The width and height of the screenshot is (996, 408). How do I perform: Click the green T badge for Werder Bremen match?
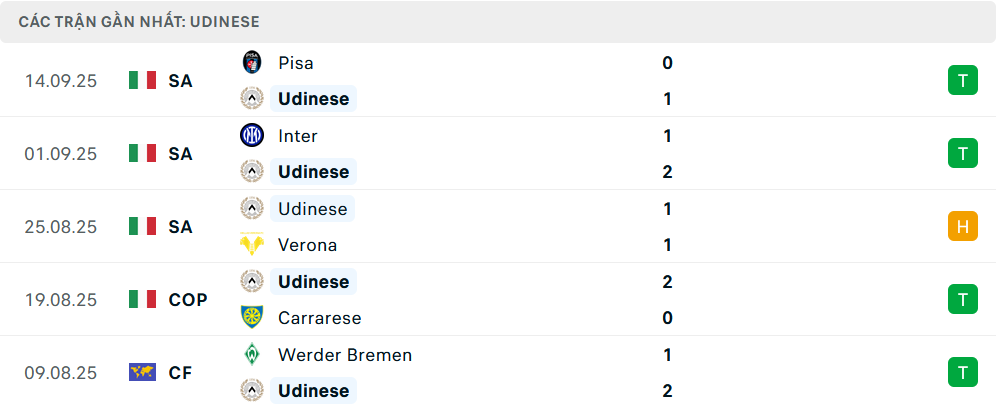tap(962, 372)
